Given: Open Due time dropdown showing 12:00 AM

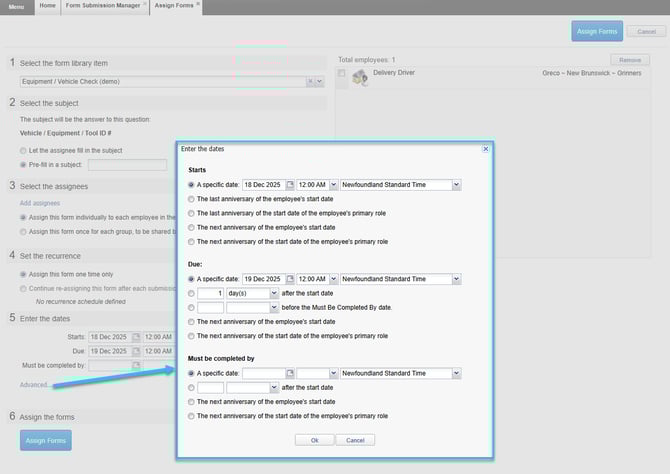Looking at the screenshot, I should 334,279.
